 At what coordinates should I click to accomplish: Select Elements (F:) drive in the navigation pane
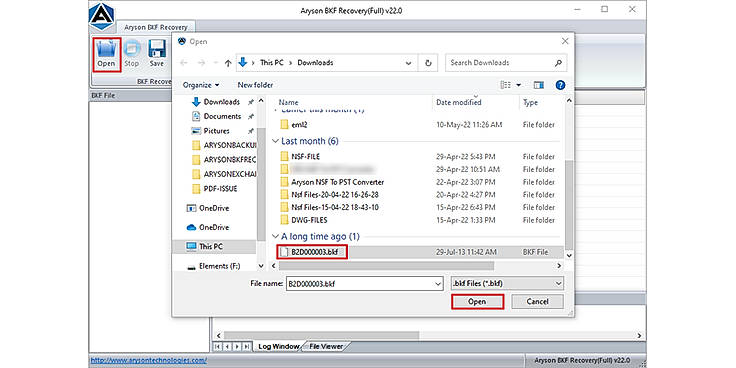click(214, 266)
